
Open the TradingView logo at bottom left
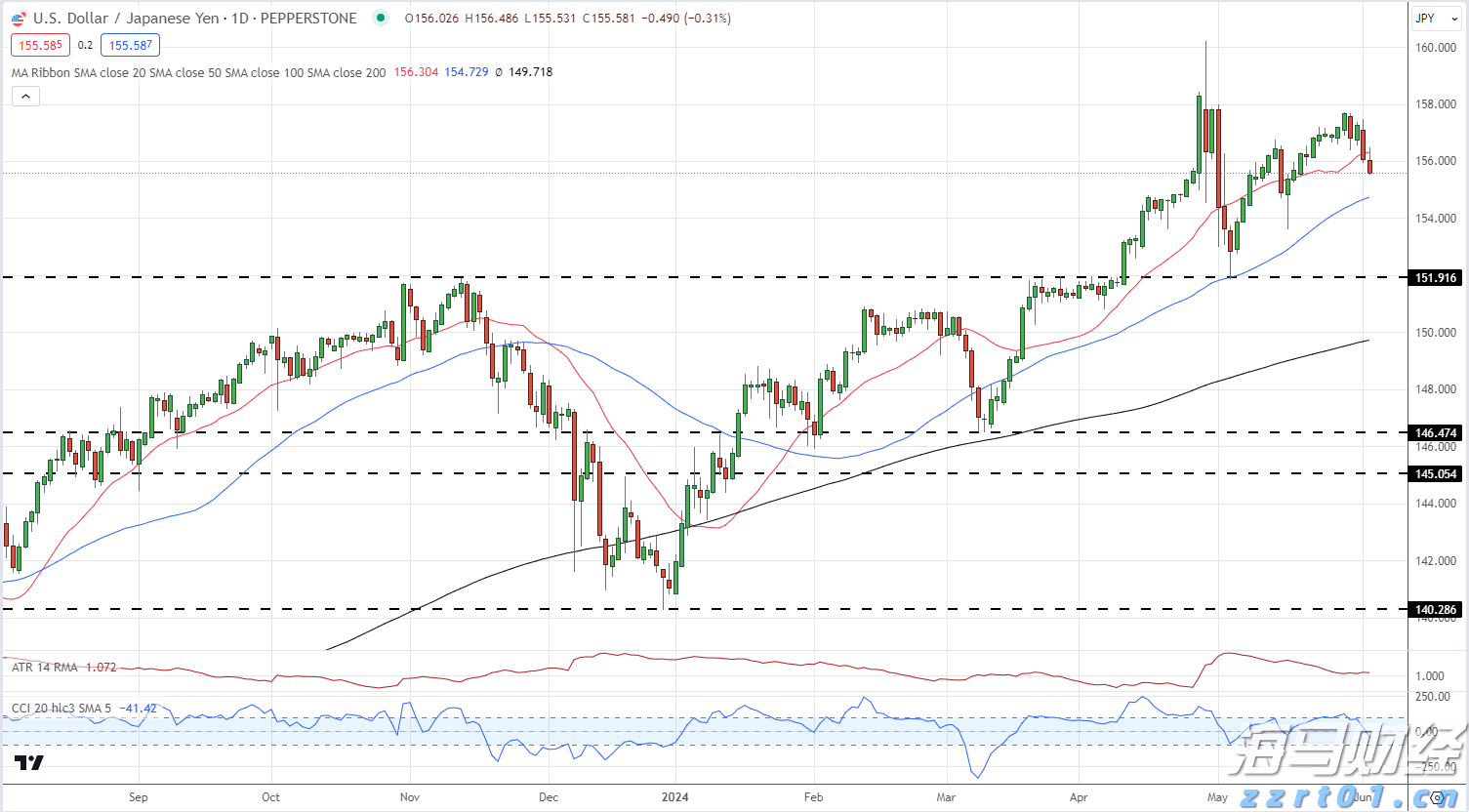29,762
